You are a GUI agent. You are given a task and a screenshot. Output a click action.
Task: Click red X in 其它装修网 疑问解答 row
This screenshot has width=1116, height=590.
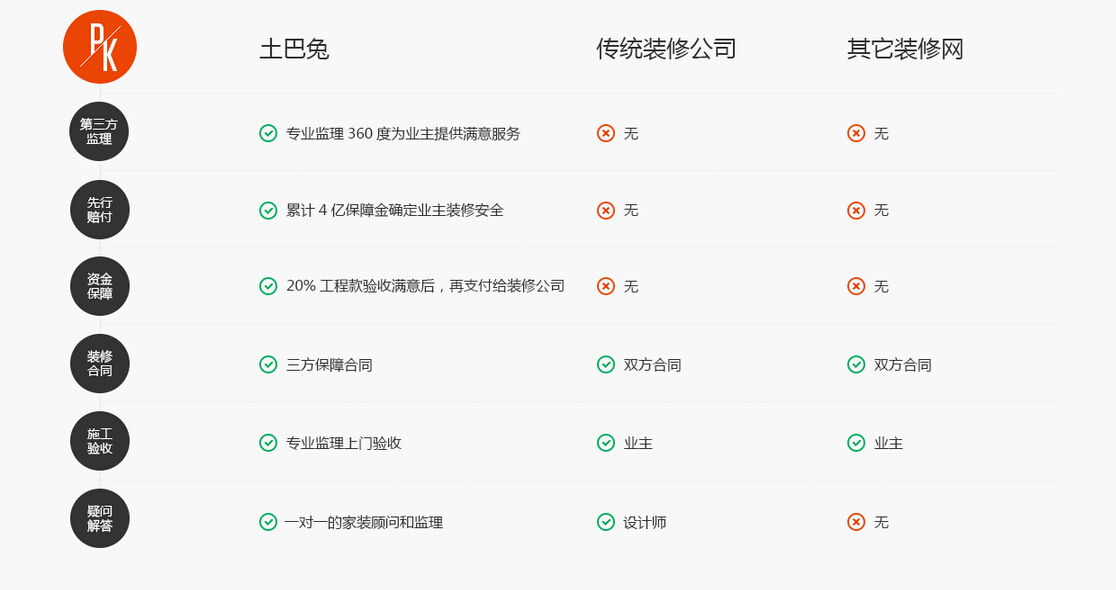[856, 522]
